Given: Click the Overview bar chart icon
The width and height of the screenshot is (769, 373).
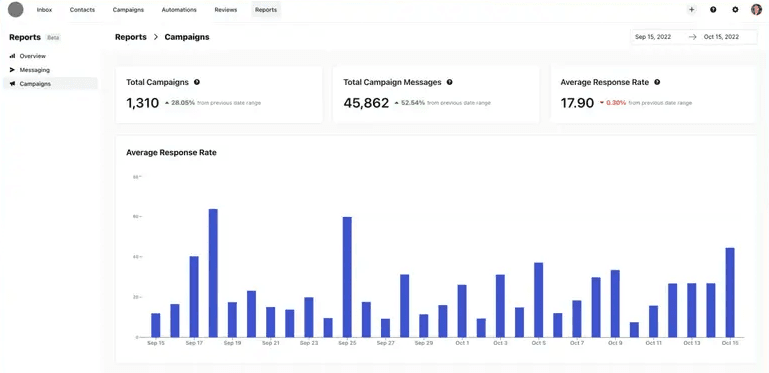Looking at the screenshot, I should coord(12,56).
